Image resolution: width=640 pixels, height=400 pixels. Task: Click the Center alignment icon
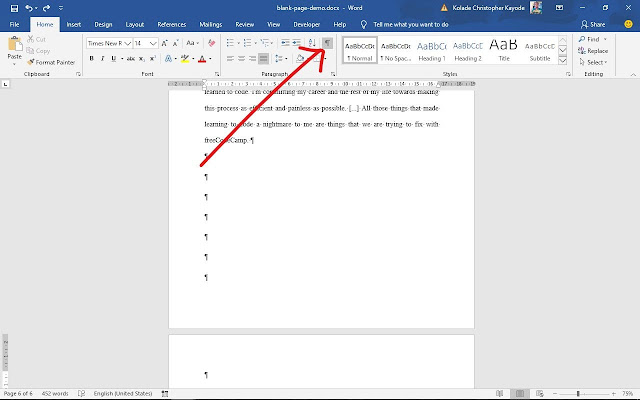click(x=241, y=58)
